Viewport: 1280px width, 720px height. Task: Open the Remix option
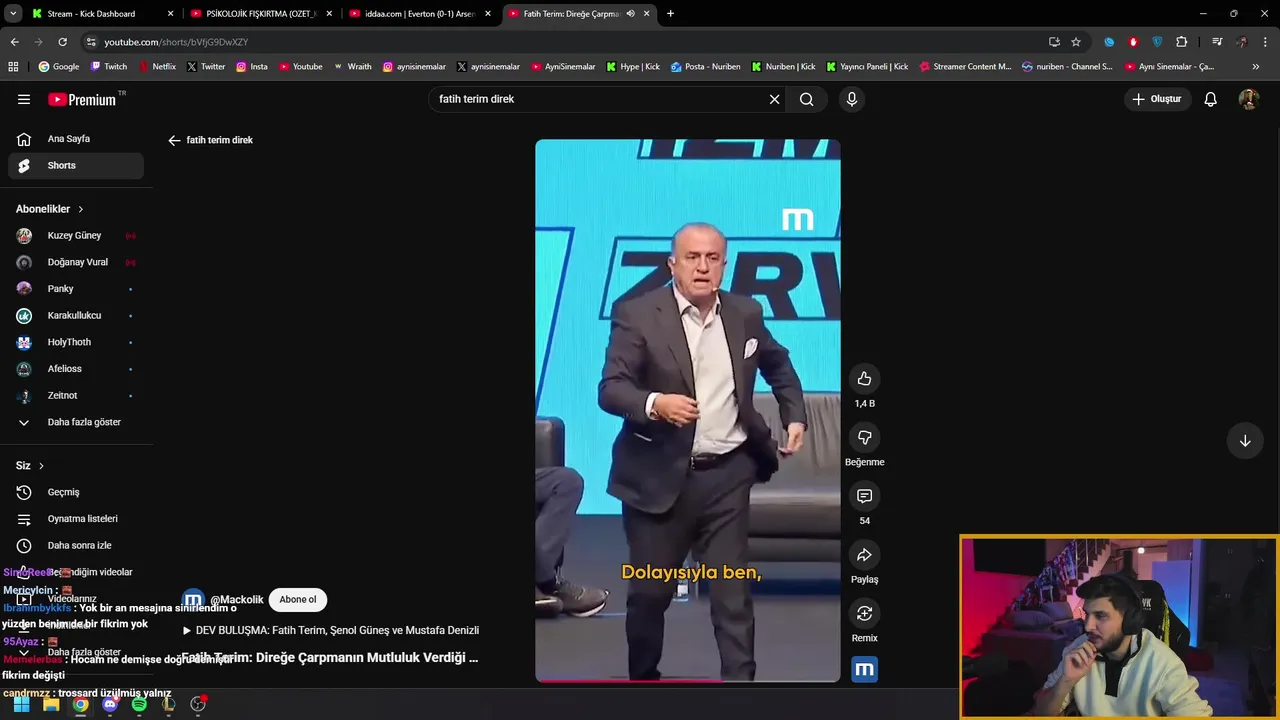click(x=864, y=613)
